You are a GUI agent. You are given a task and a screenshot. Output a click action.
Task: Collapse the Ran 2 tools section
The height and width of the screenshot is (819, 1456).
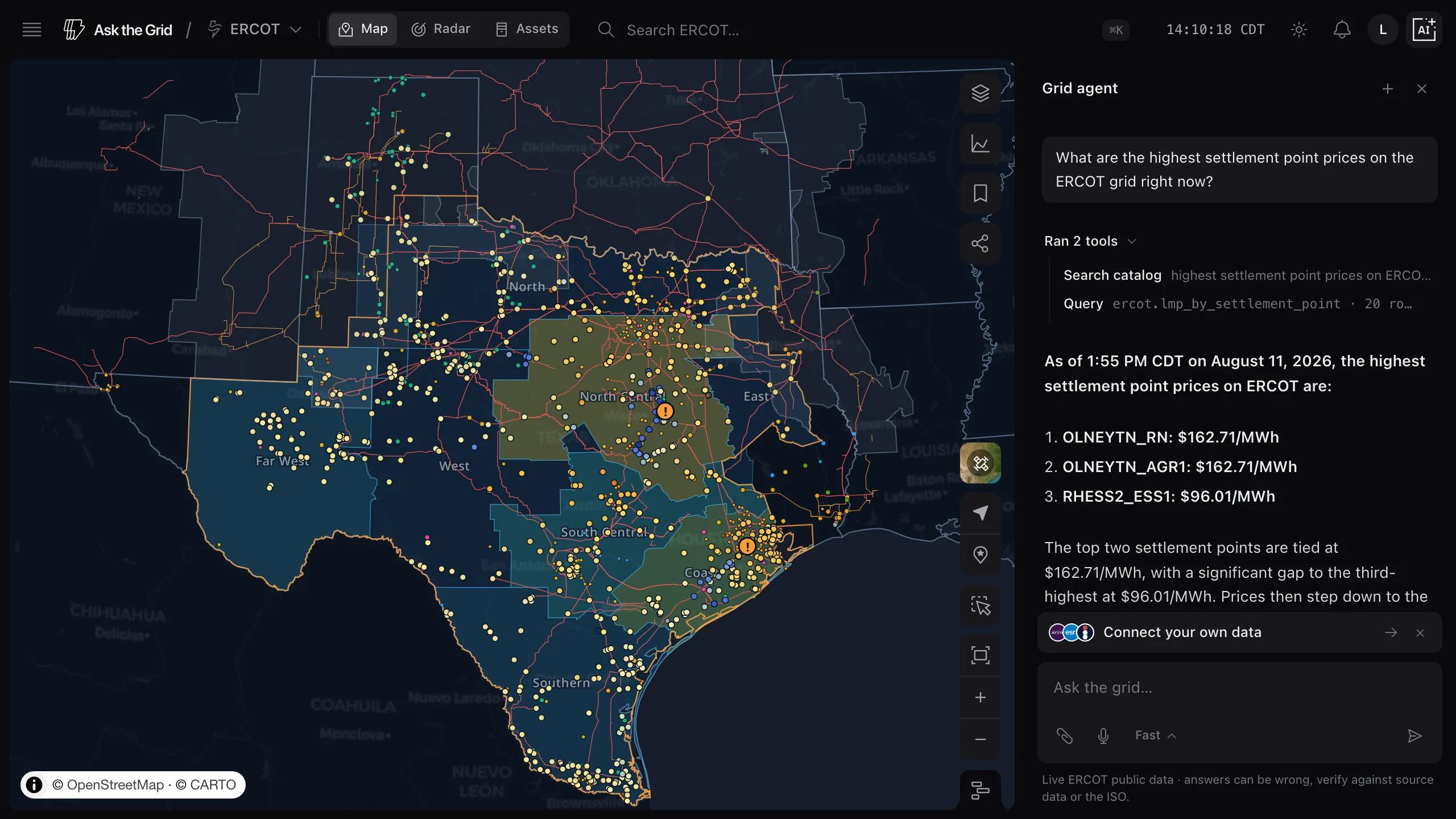(x=1090, y=241)
